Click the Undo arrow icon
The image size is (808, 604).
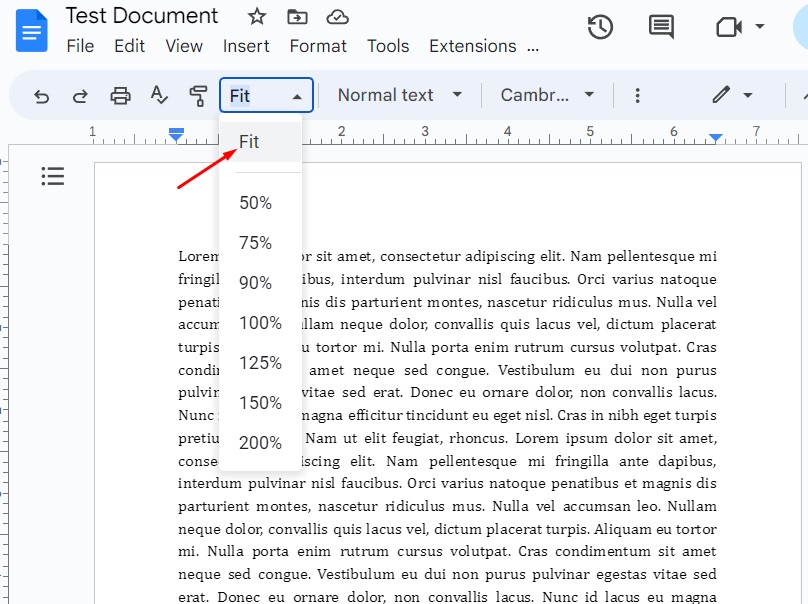(x=42, y=96)
